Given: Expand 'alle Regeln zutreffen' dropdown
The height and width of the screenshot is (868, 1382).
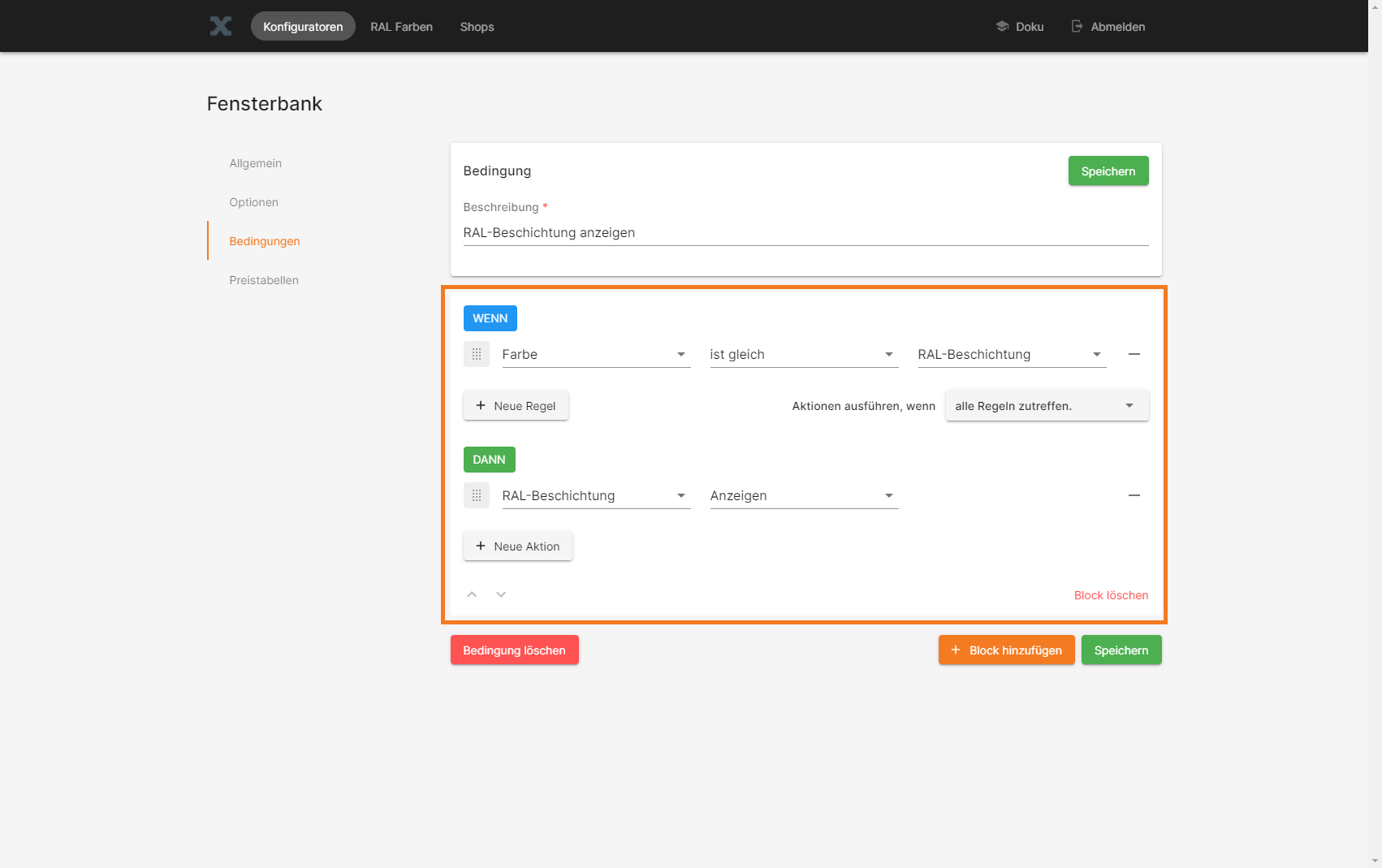Looking at the screenshot, I should point(1046,406).
